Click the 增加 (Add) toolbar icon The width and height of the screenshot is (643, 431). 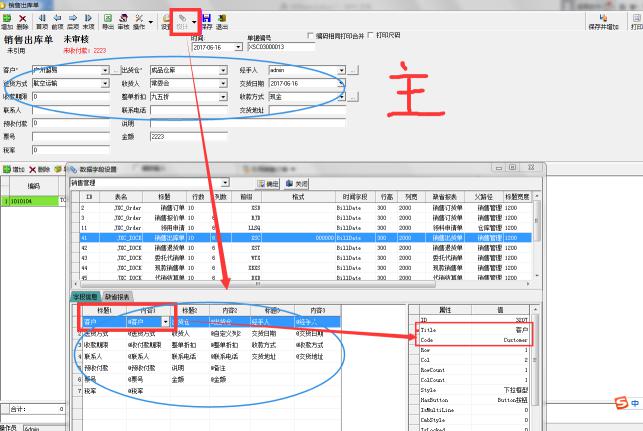click(8, 21)
